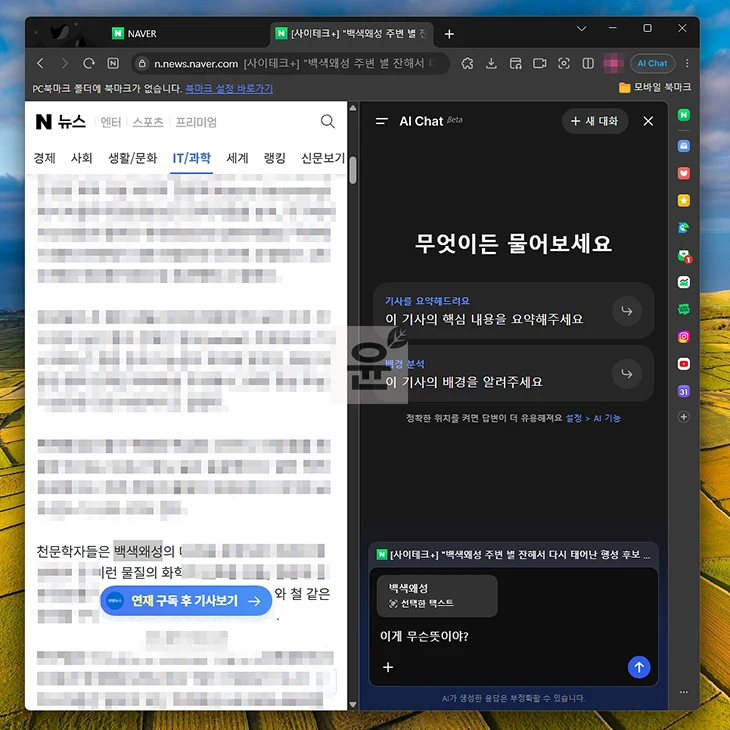Viewport: 730px width, 730px height.
Task: Go back with the browser back arrow
Action: (x=41, y=63)
